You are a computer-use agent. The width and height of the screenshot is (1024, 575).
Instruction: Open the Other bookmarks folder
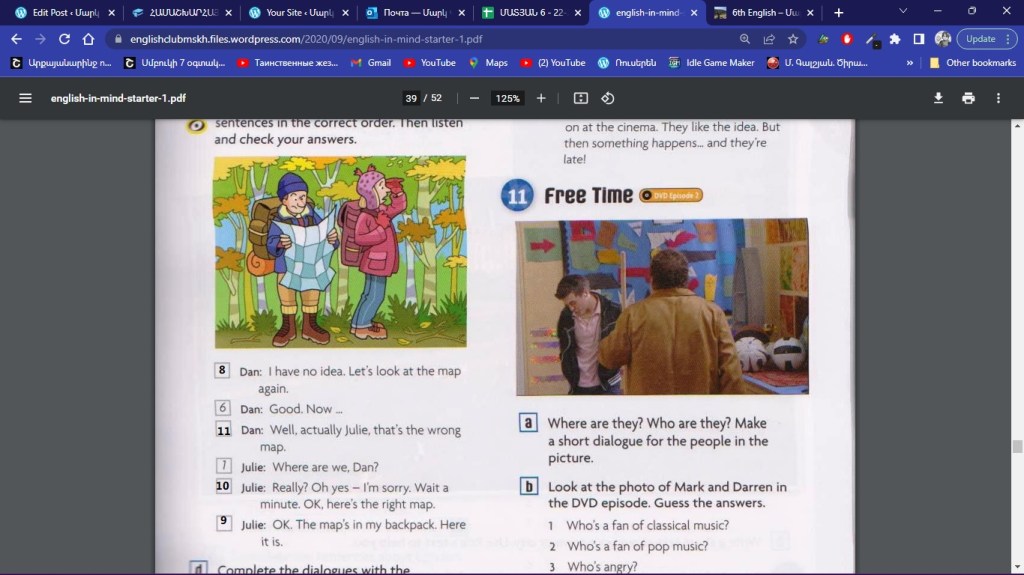coord(970,62)
